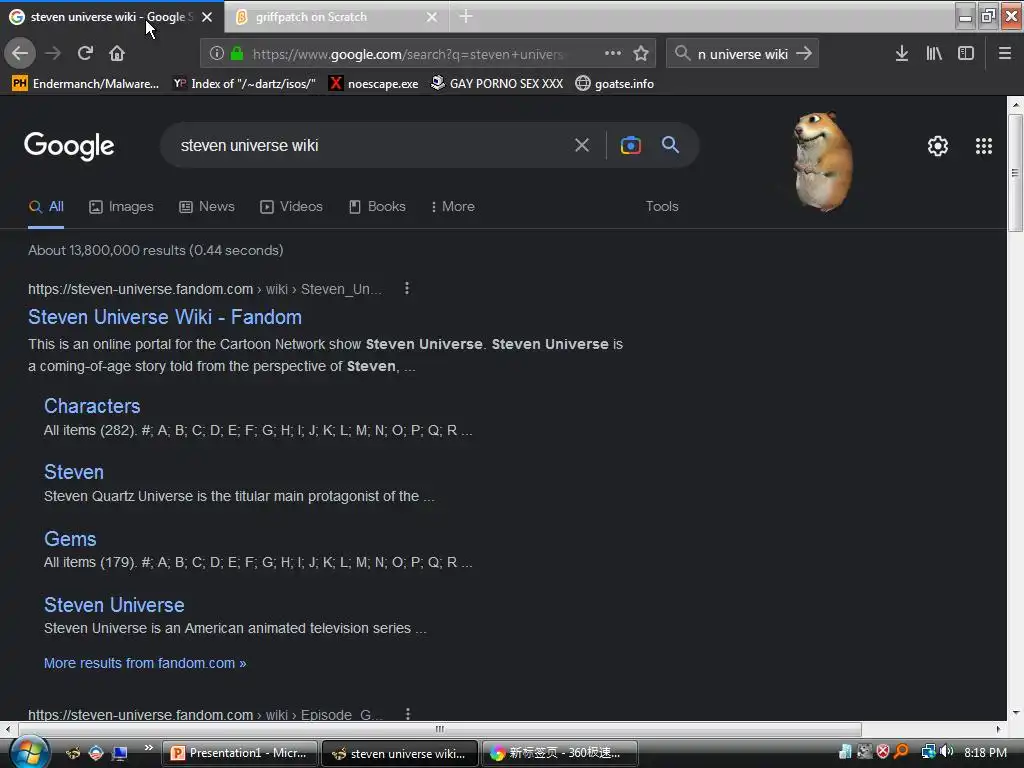
Task: Click the horizontal scroll right arrow
Action: [x=999, y=729]
